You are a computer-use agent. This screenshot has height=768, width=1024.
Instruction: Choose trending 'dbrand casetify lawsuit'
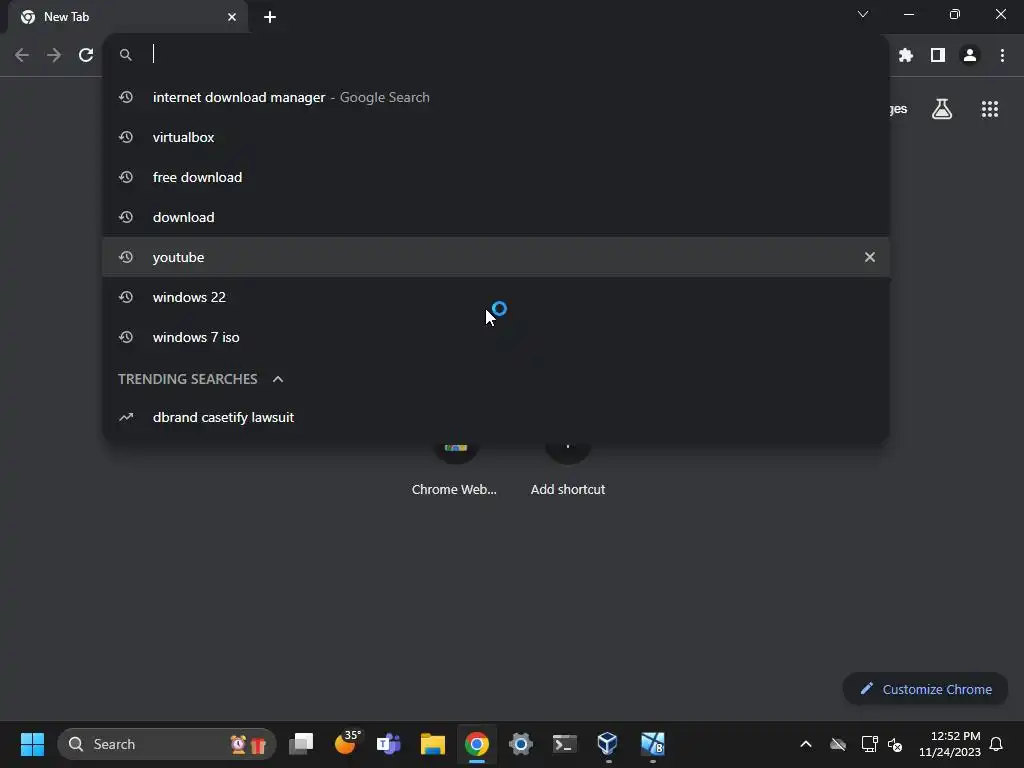coord(496,417)
